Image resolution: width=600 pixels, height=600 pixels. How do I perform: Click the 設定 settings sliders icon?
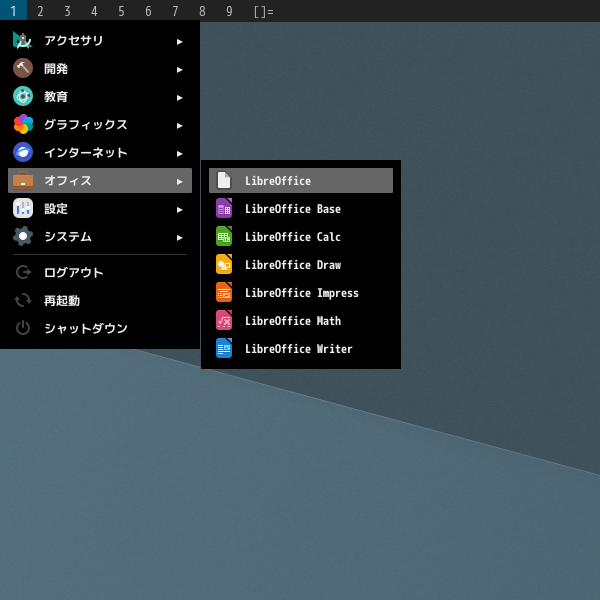tap(23, 209)
